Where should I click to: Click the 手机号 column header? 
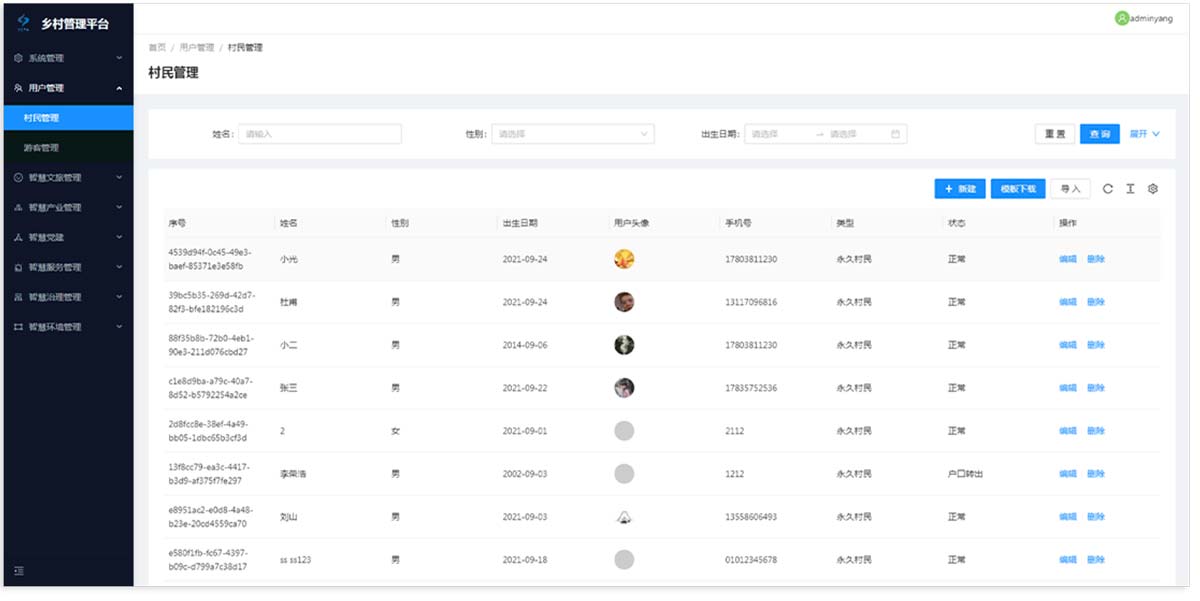tap(738, 223)
